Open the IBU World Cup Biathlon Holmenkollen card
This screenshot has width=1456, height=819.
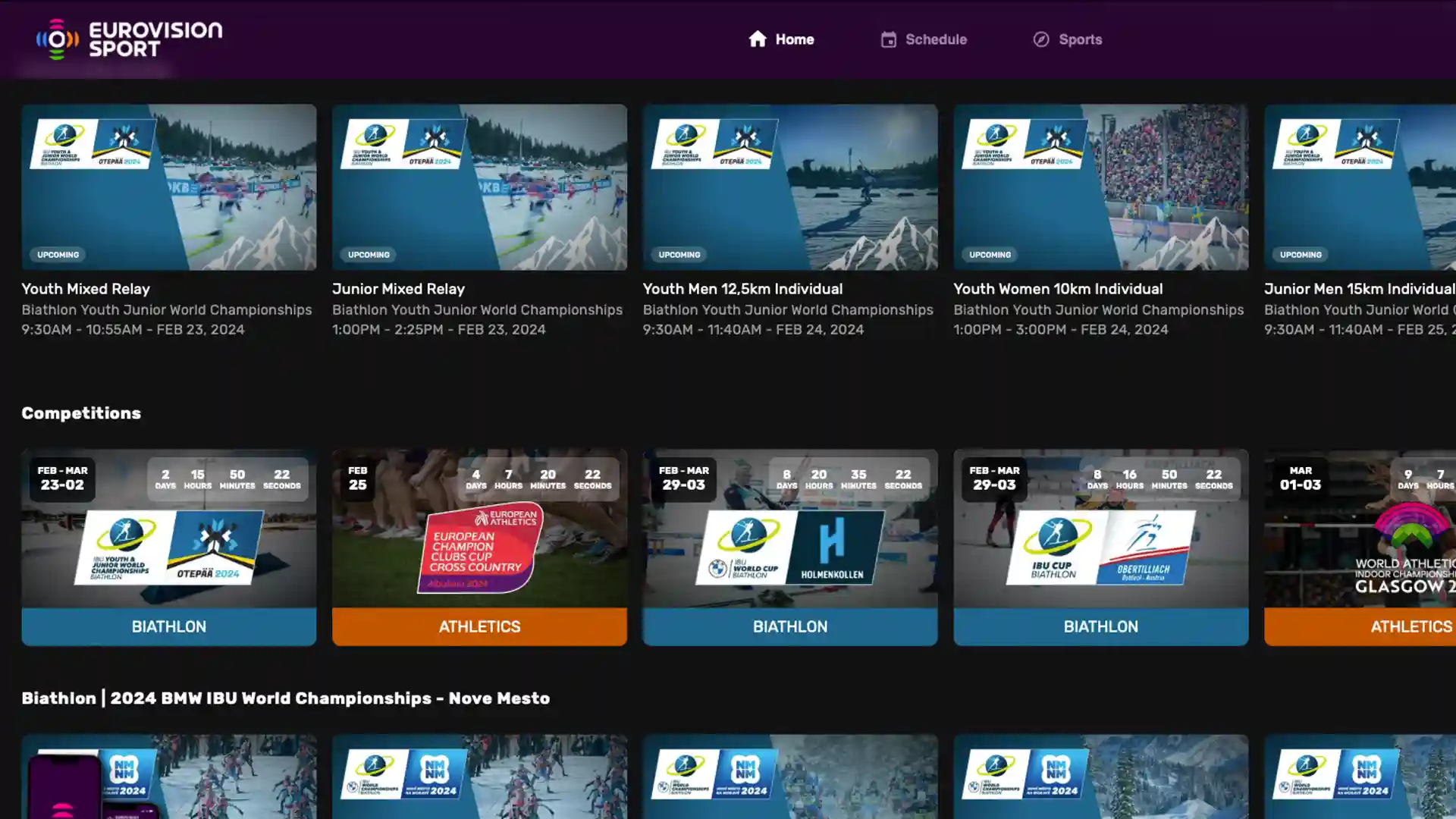click(790, 546)
